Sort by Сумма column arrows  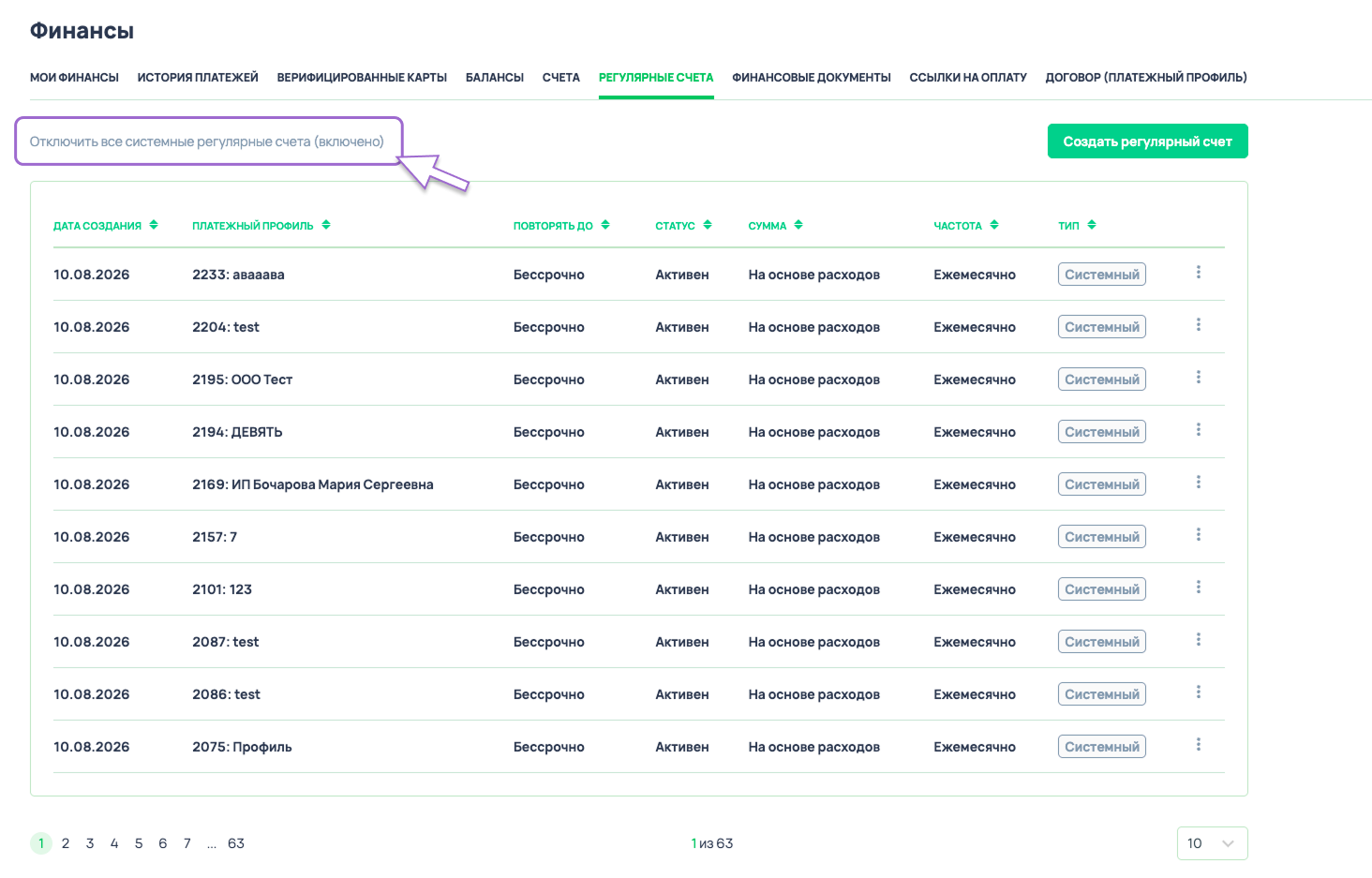798,225
